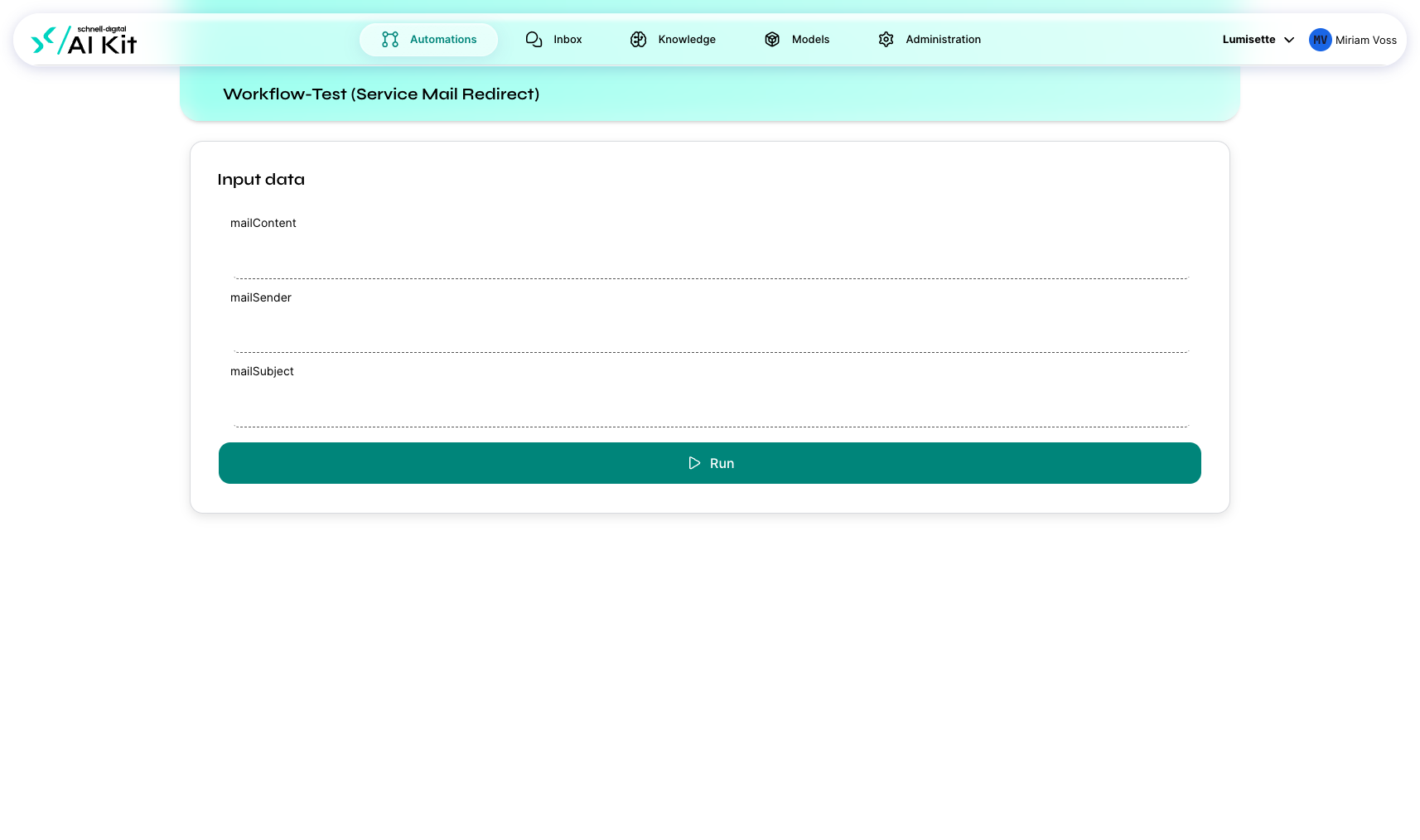This screenshot has width=1420, height=840.
Task: Expand the Lumisette workspace dropdown
Action: (x=1258, y=40)
